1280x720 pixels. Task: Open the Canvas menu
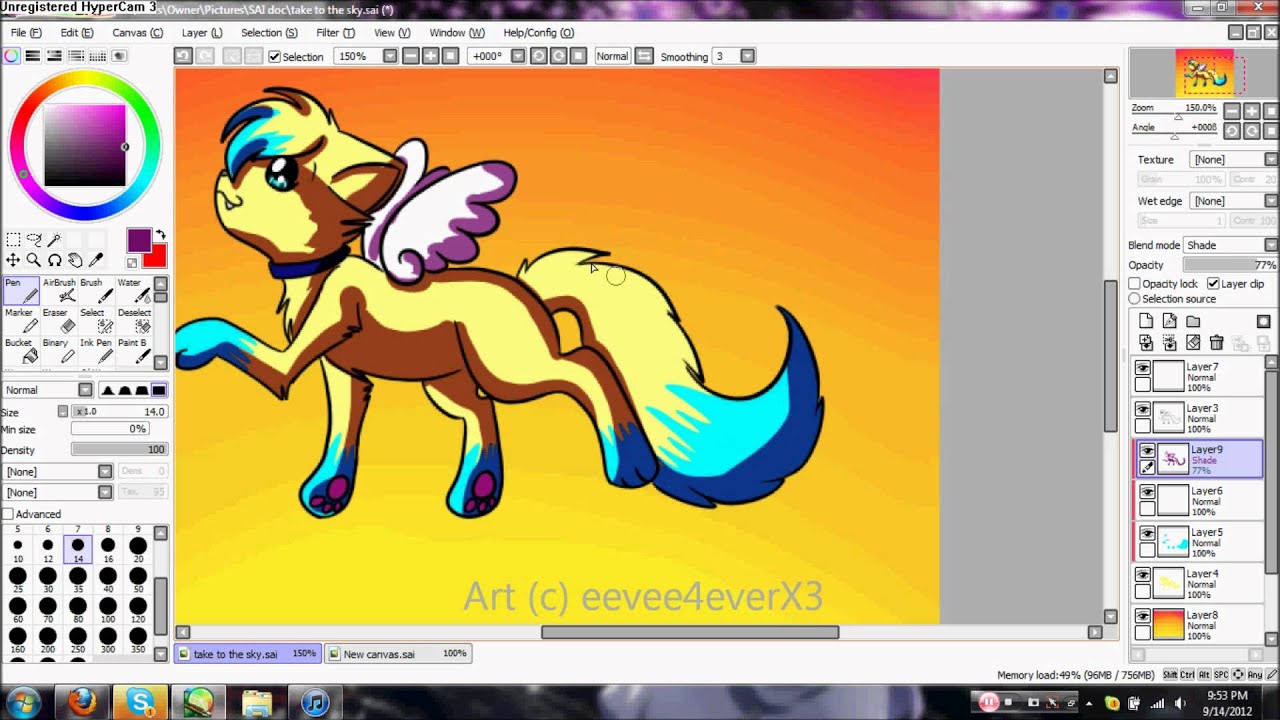point(138,33)
